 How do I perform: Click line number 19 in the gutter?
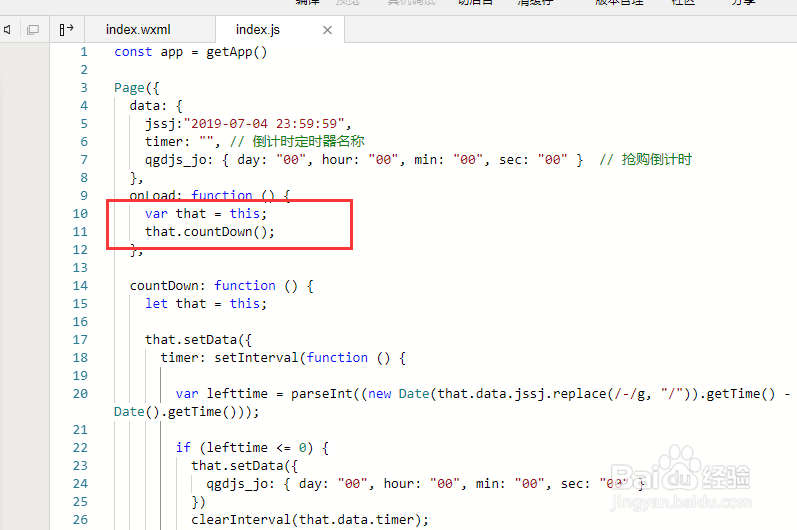coord(80,376)
